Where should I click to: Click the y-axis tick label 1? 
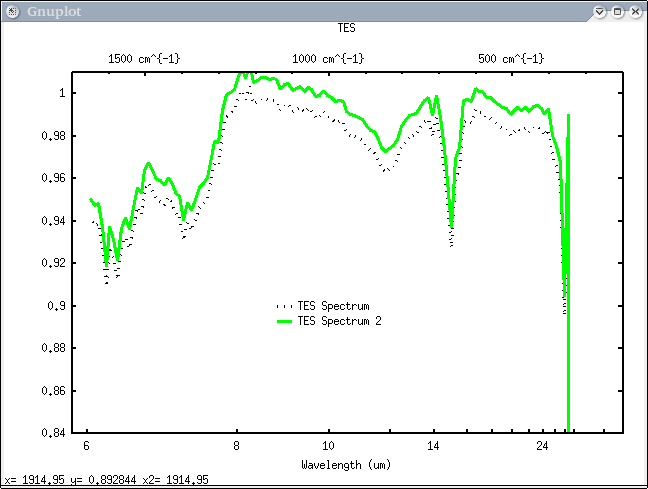point(62,93)
